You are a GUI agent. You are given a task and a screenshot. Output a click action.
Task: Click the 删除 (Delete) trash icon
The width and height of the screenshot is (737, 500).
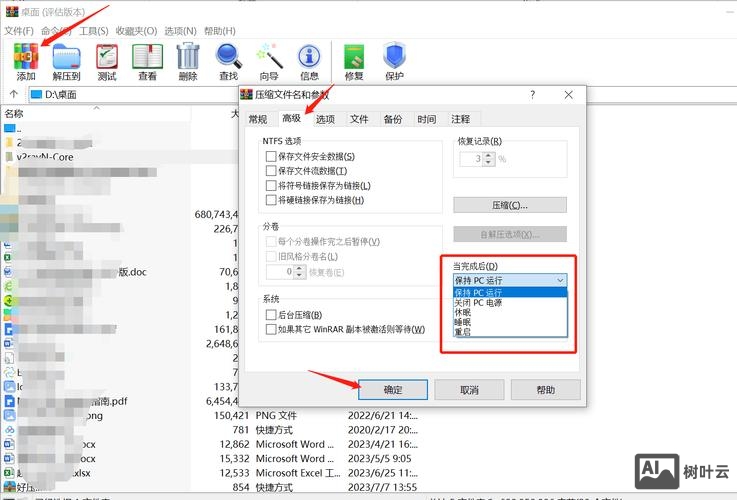click(x=188, y=62)
